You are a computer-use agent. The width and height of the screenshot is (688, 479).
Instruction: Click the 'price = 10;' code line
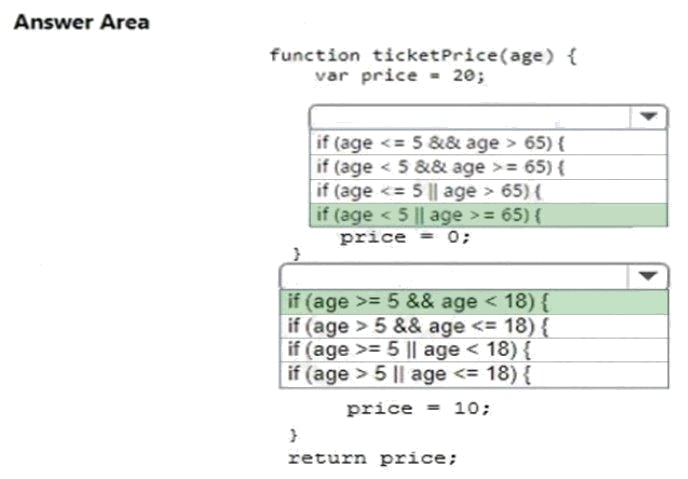[x=418, y=408]
